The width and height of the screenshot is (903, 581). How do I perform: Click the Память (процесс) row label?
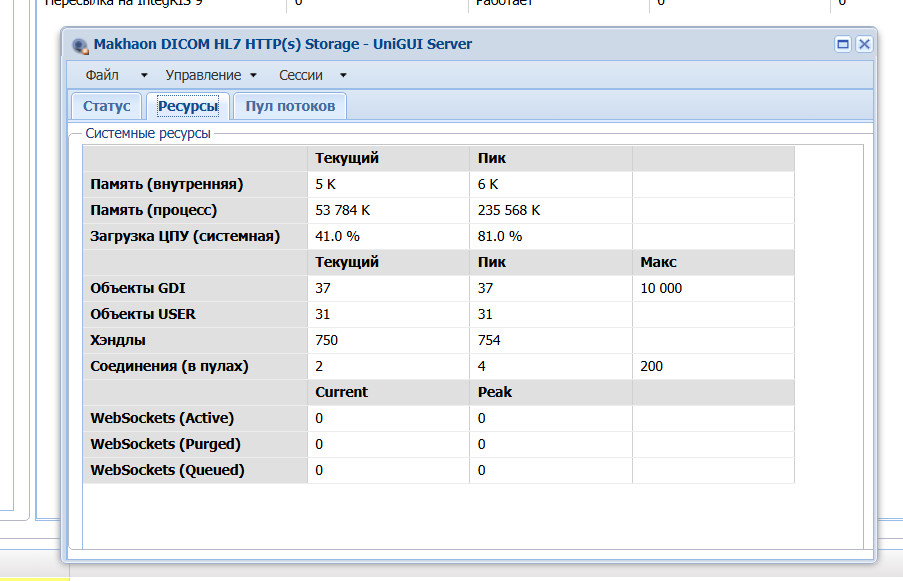153,210
